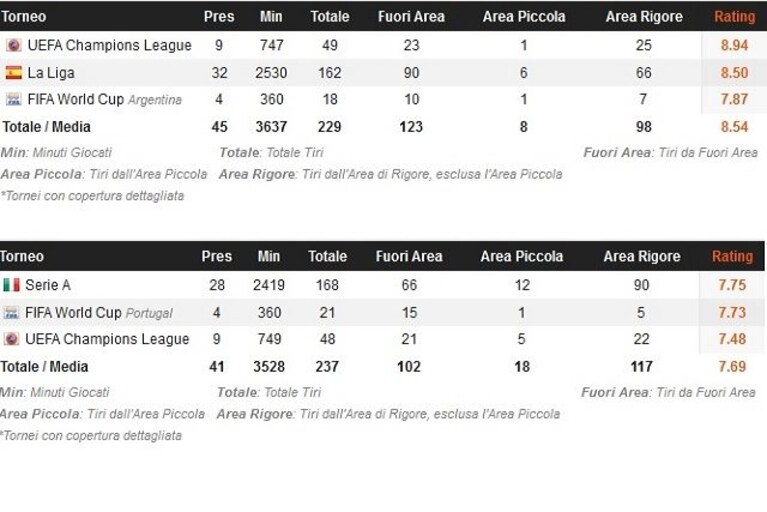The image size is (767, 512).
Task: Sort first table by Rating column
Action: [x=735, y=17]
